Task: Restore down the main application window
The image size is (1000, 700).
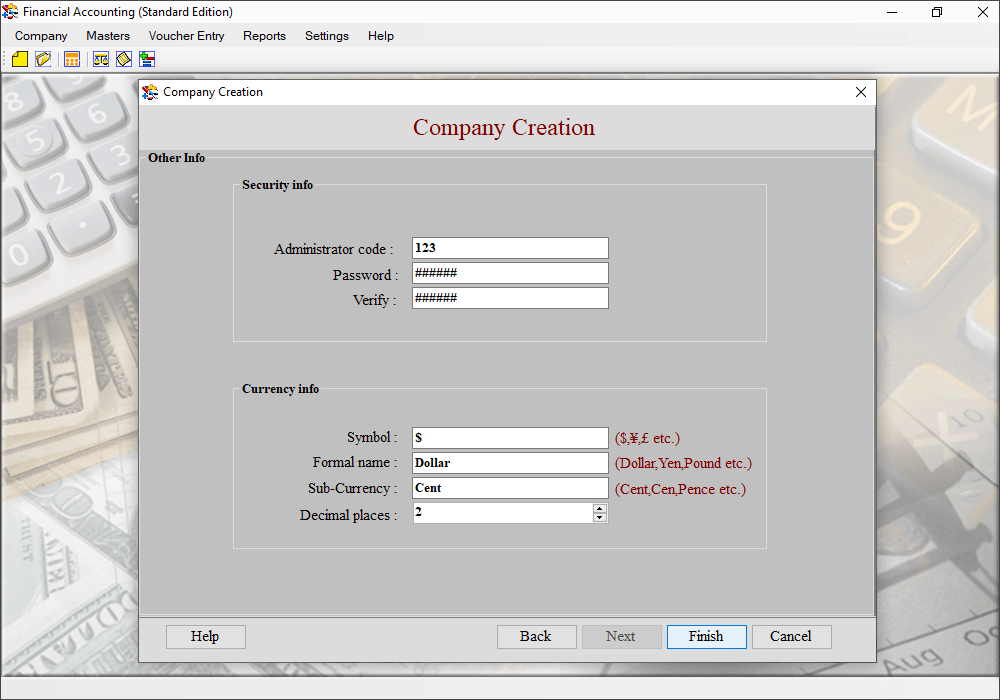Action: tap(937, 11)
